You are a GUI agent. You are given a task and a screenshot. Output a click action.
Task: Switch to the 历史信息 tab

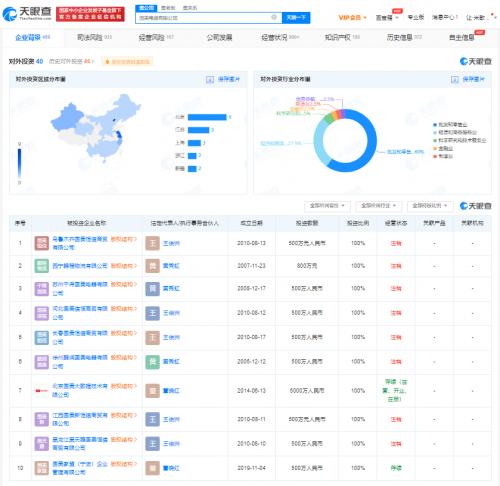click(404, 37)
